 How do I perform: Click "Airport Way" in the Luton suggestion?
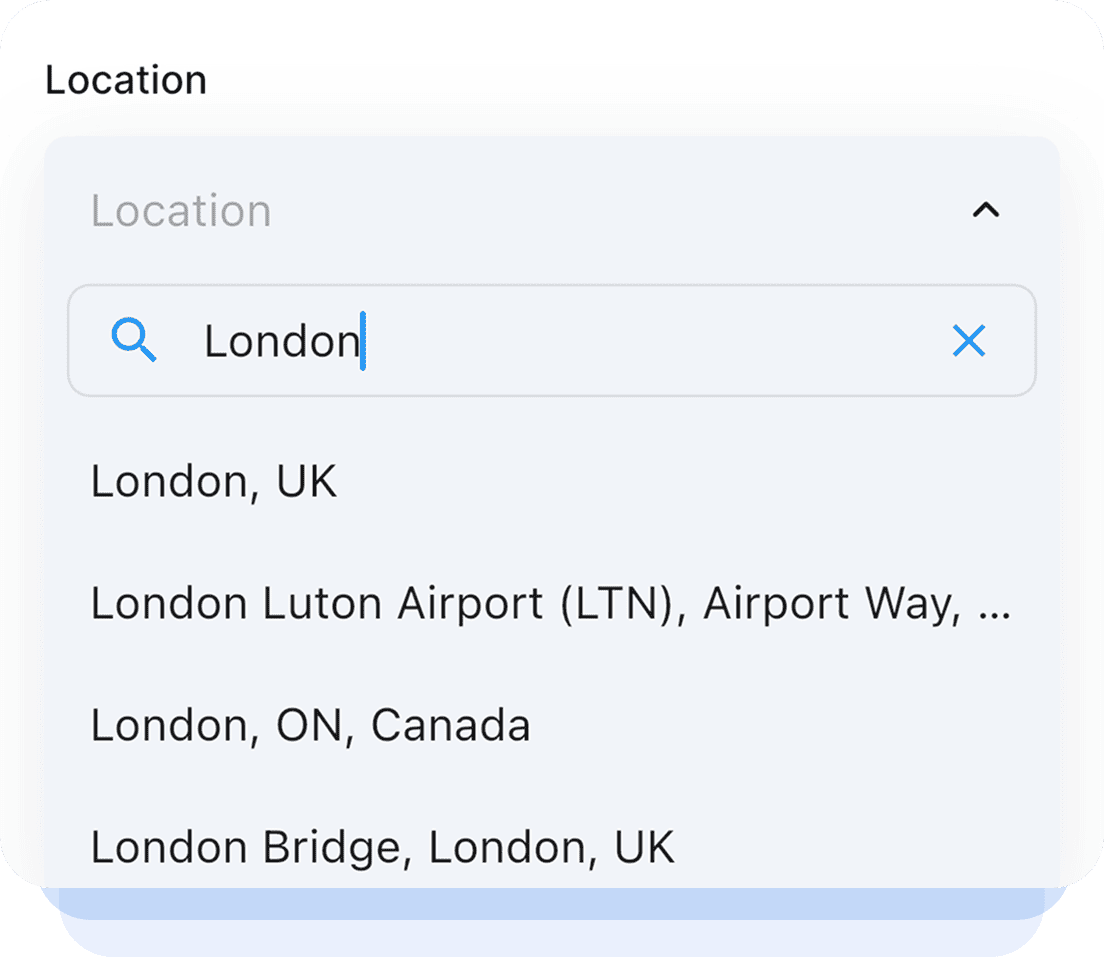[824, 604]
